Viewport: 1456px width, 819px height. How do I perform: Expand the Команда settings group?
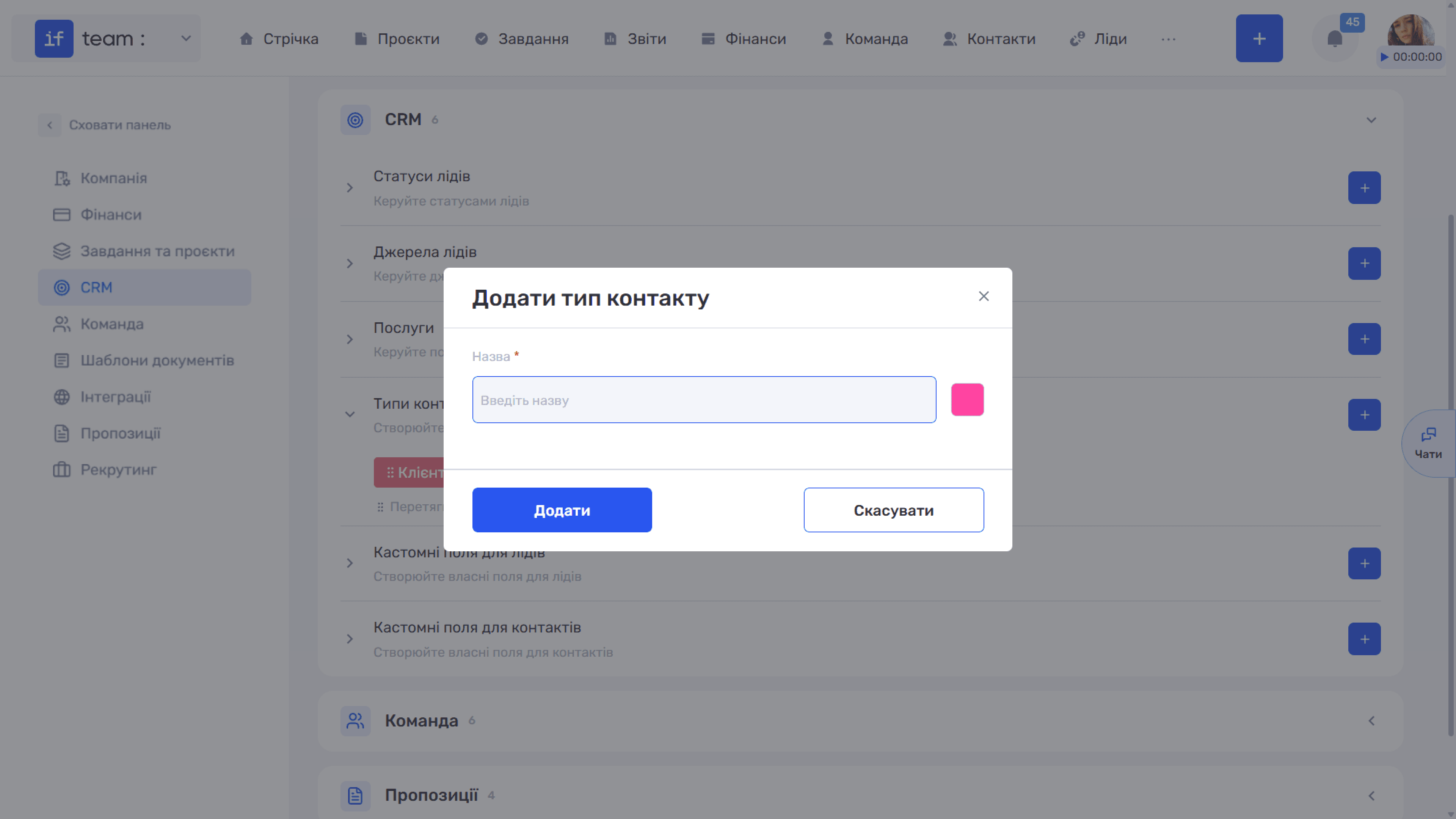[x=1371, y=721]
